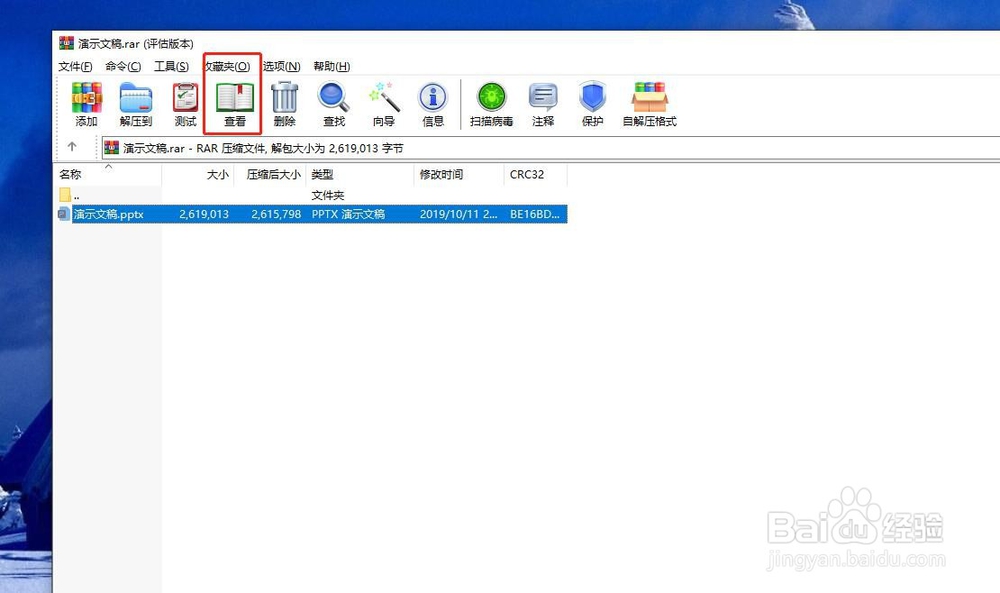The height and width of the screenshot is (593, 1000).
Task: Open the View (查看) book icon
Action: [x=235, y=104]
